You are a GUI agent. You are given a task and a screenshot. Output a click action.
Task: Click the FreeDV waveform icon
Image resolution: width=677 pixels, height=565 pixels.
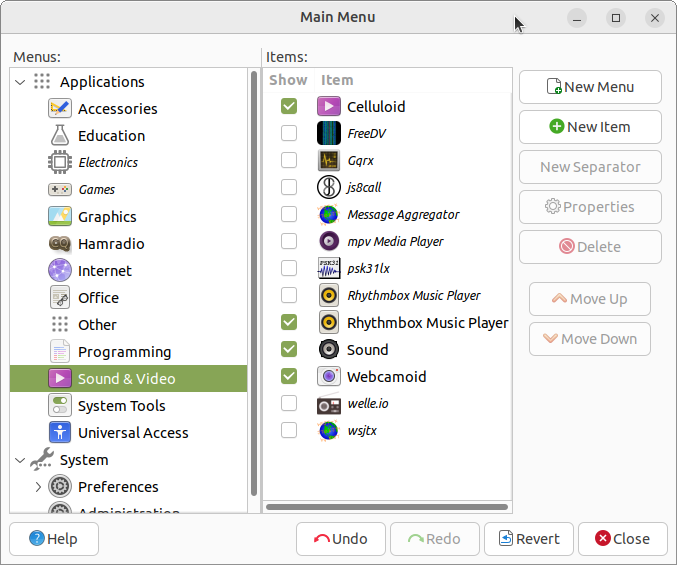[329, 133]
